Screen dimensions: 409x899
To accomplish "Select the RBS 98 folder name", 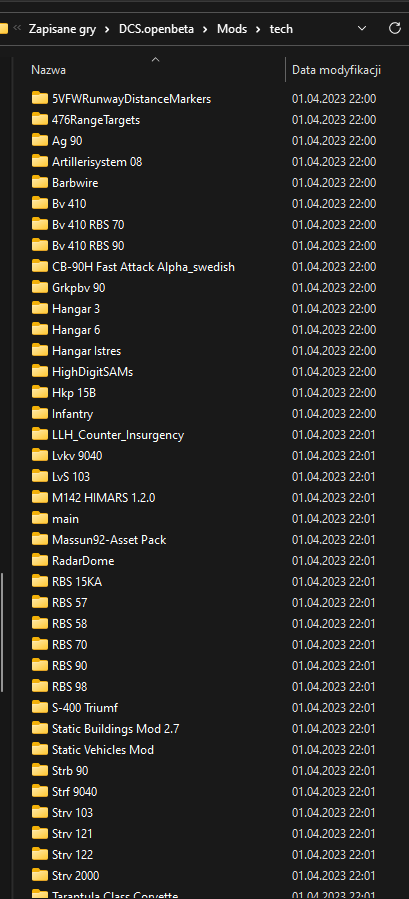I will (69, 687).
